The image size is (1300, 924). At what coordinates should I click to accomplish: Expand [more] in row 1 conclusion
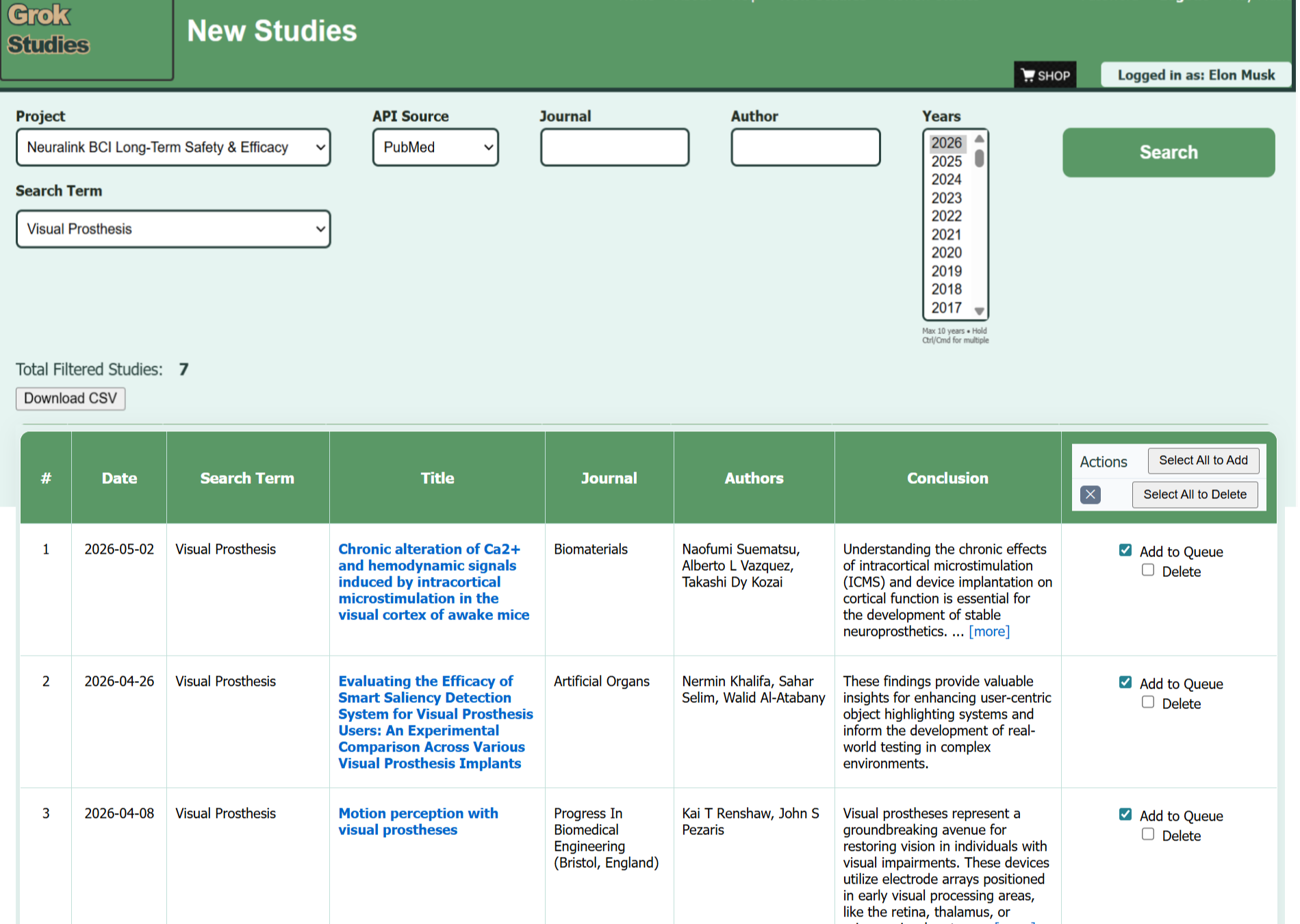click(x=989, y=631)
